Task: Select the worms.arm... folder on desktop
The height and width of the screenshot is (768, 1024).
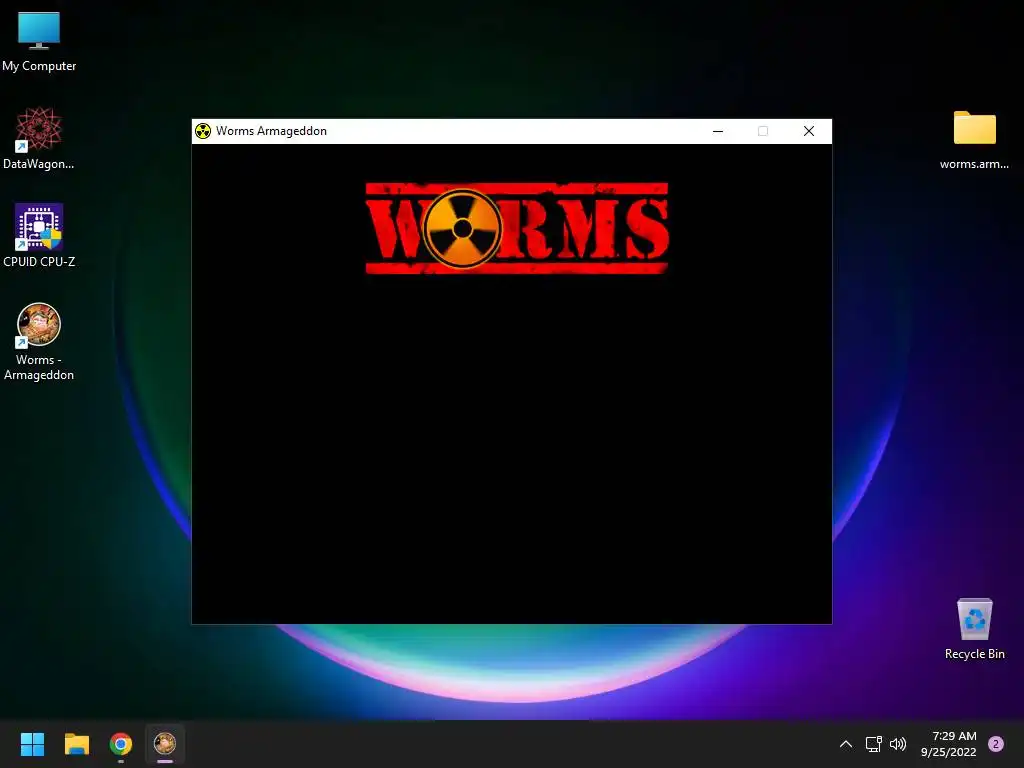Action: pyautogui.click(x=974, y=139)
